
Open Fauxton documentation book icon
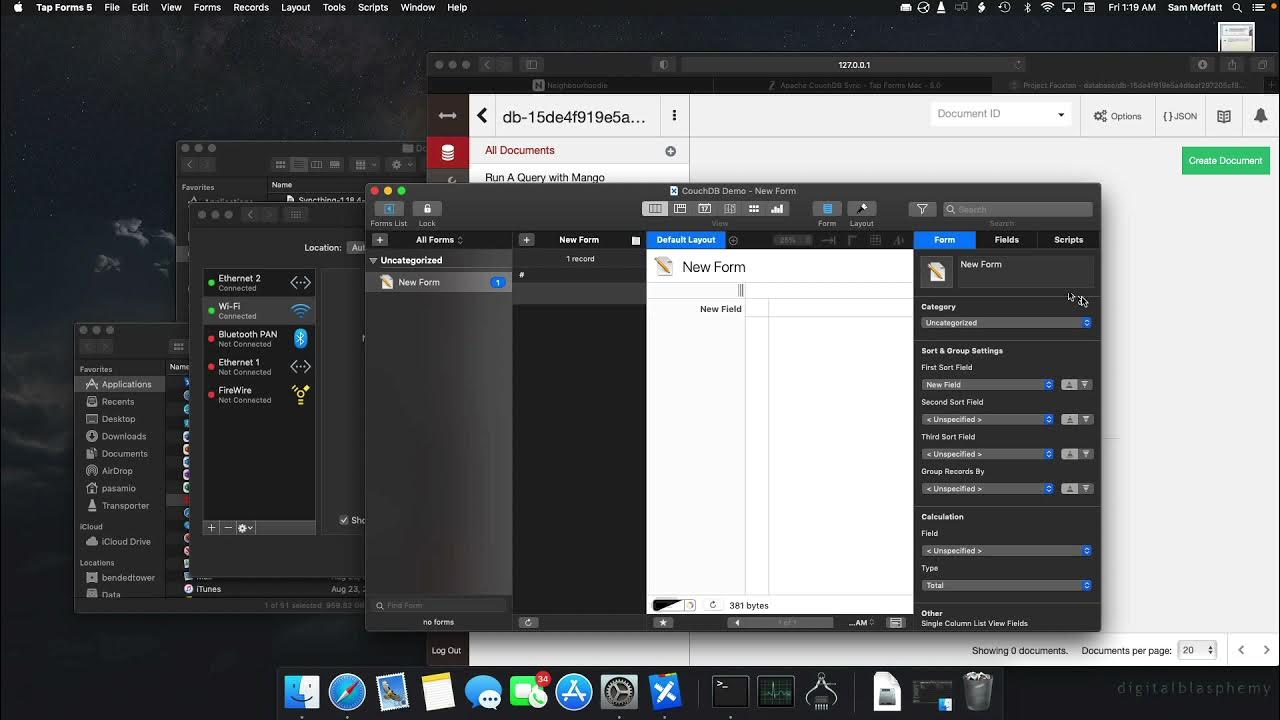point(1224,116)
